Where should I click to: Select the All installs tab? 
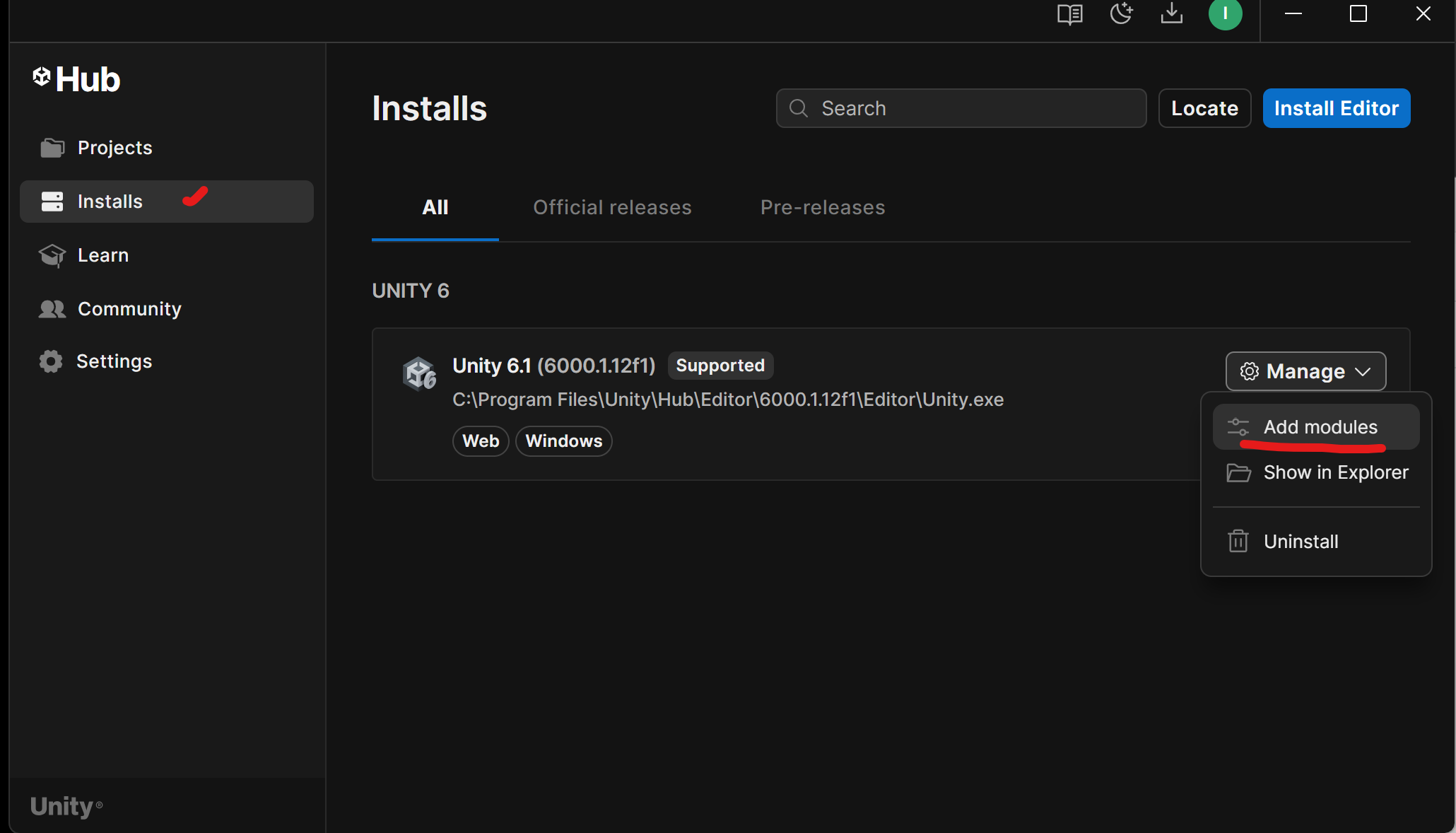coord(435,207)
